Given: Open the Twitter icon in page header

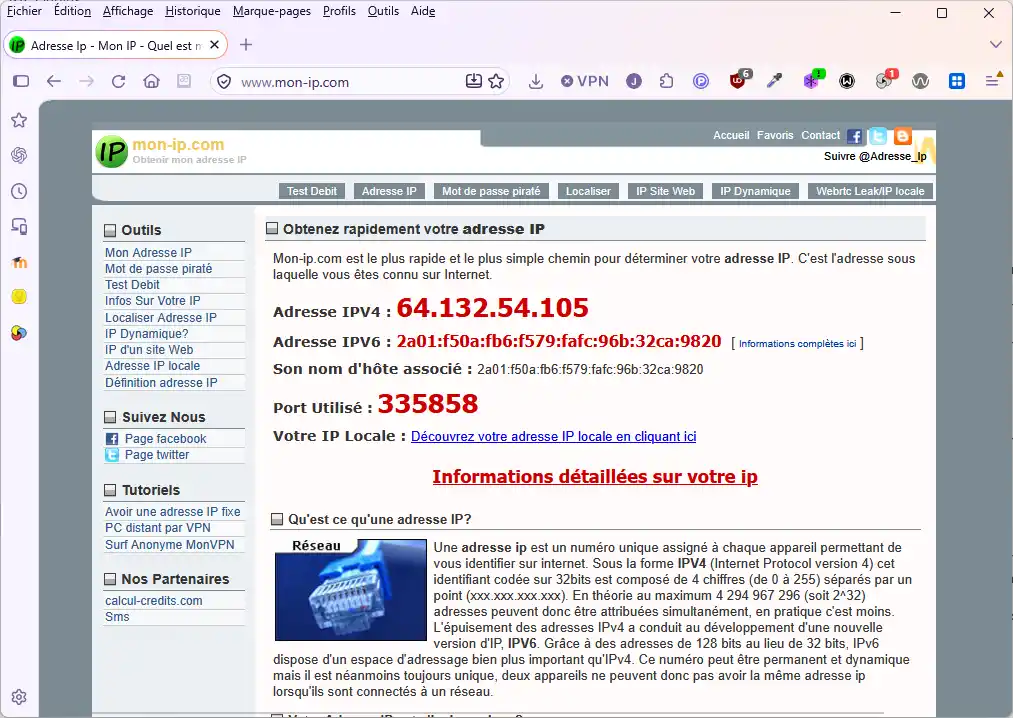Looking at the screenshot, I should pyautogui.click(x=877, y=136).
